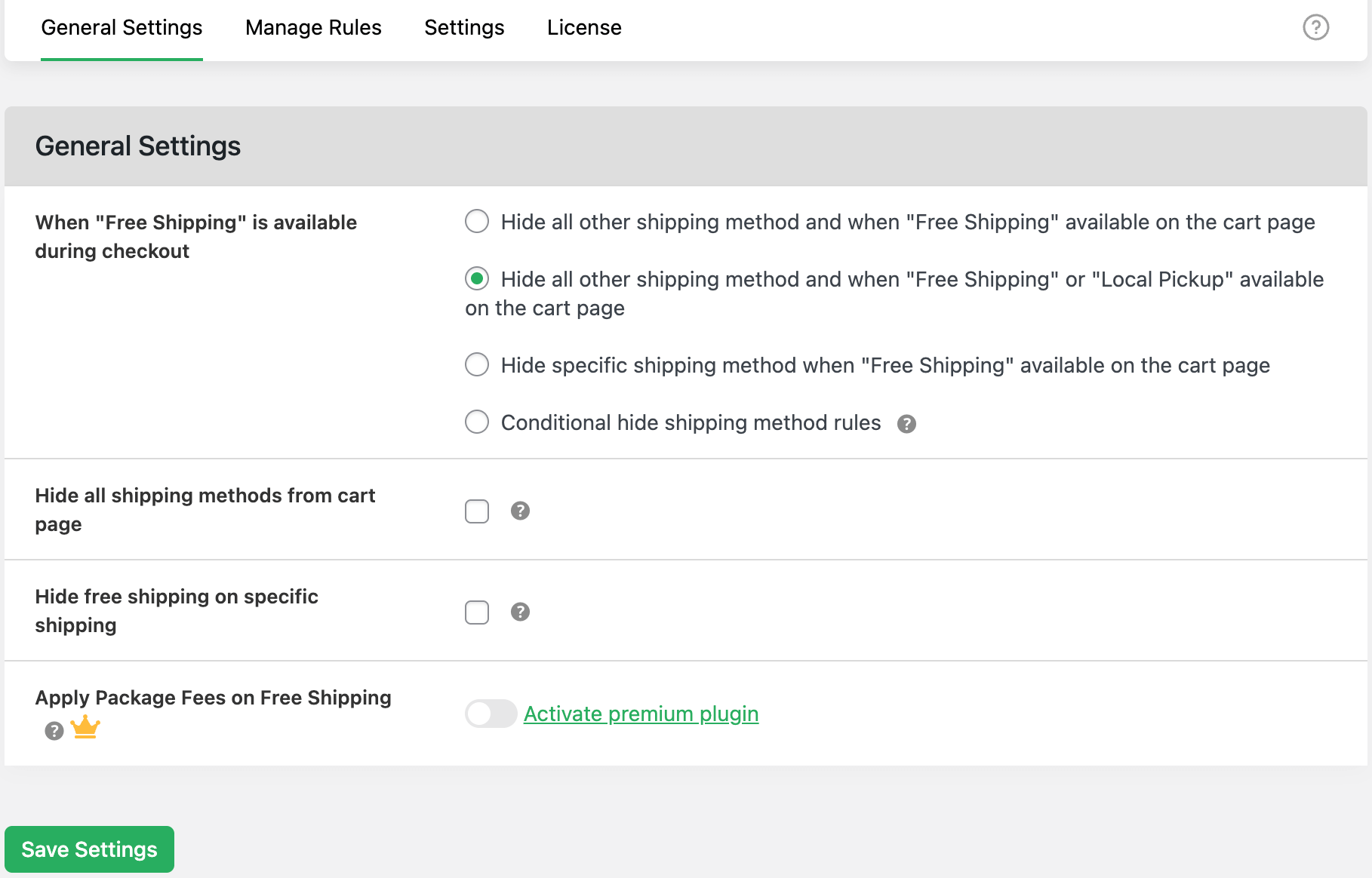Open the License tab
The image size is (1372, 878).
584,28
